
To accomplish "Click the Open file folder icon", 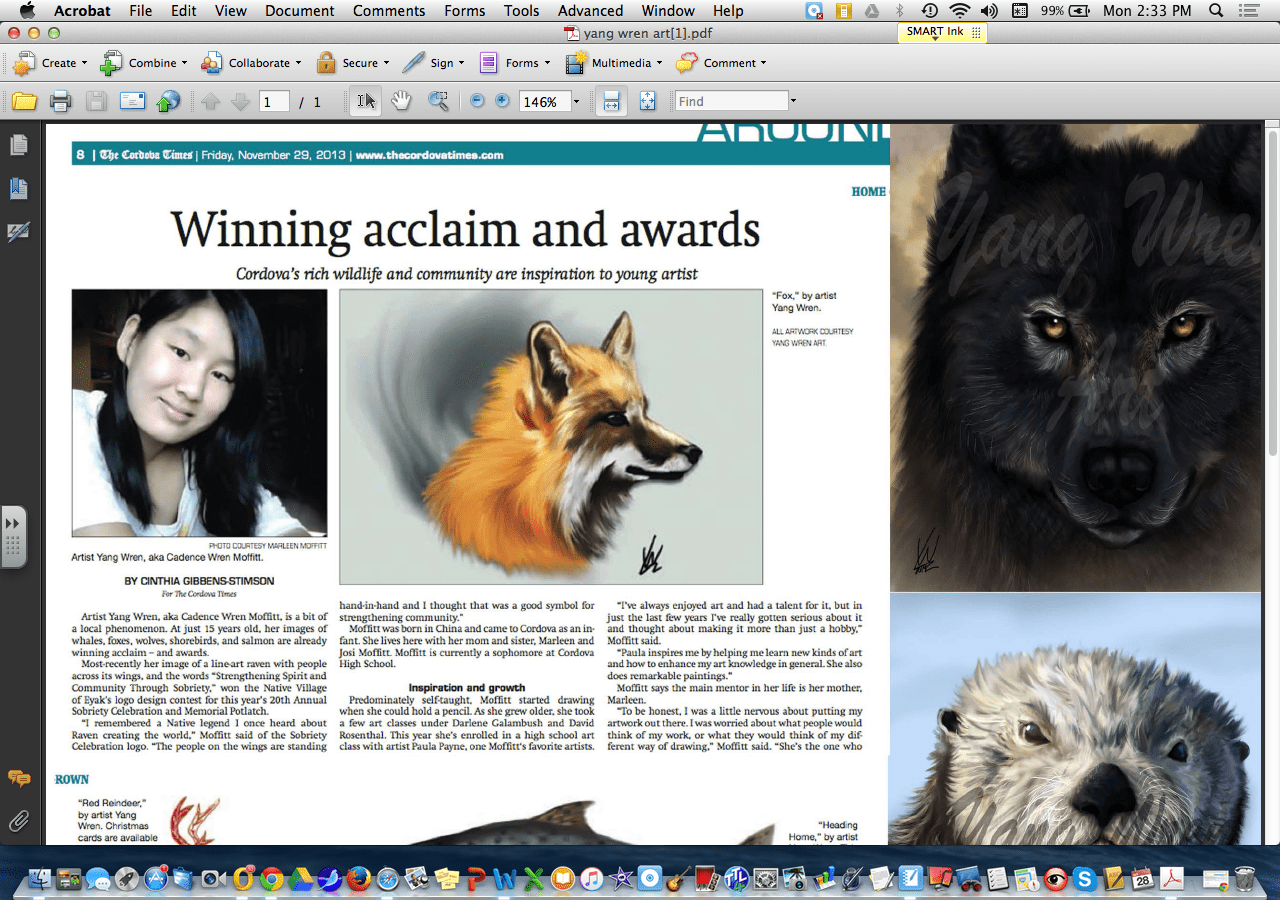I will 24,101.
